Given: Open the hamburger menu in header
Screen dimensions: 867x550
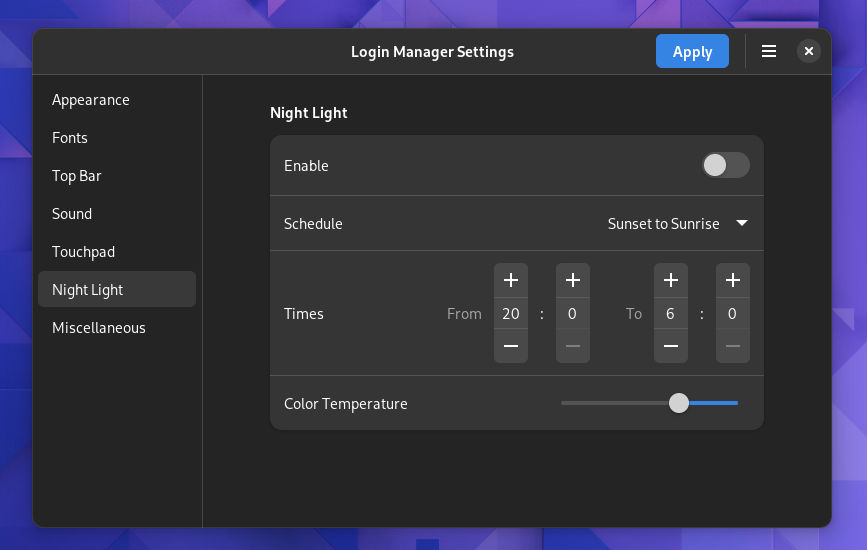Looking at the screenshot, I should pyautogui.click(x=769, y=52).
